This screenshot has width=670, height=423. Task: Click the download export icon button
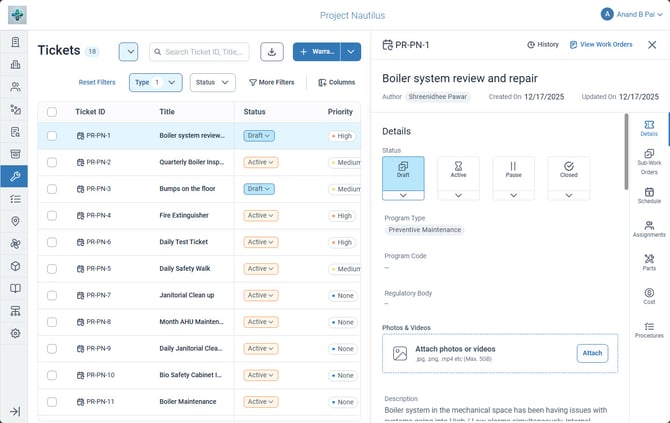pyautogui.click(x=272, y=52)
